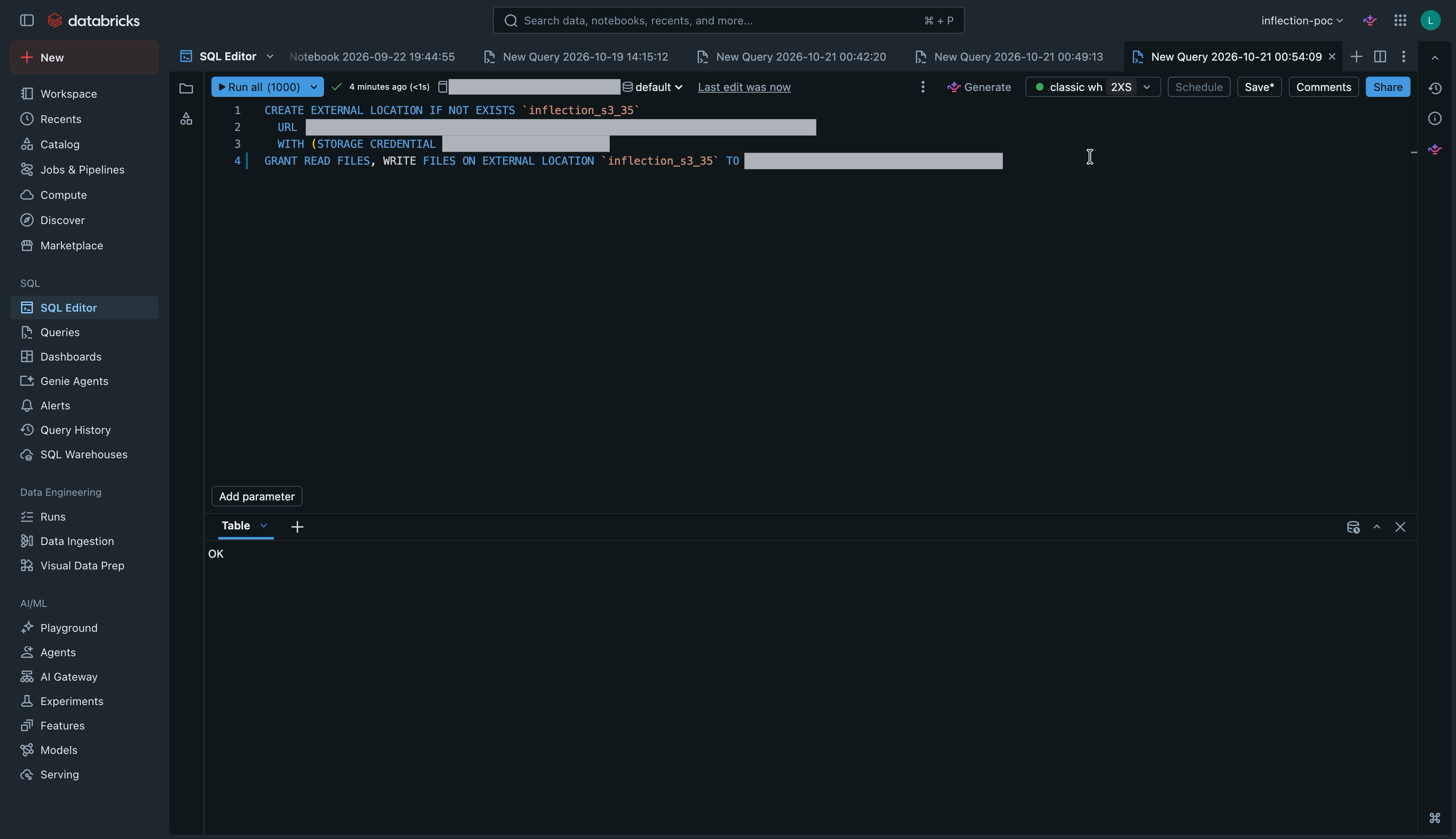This screenshot has width=1456, height=839.
Task: Open user avatar L menu
Action: tap(1430, 21)
